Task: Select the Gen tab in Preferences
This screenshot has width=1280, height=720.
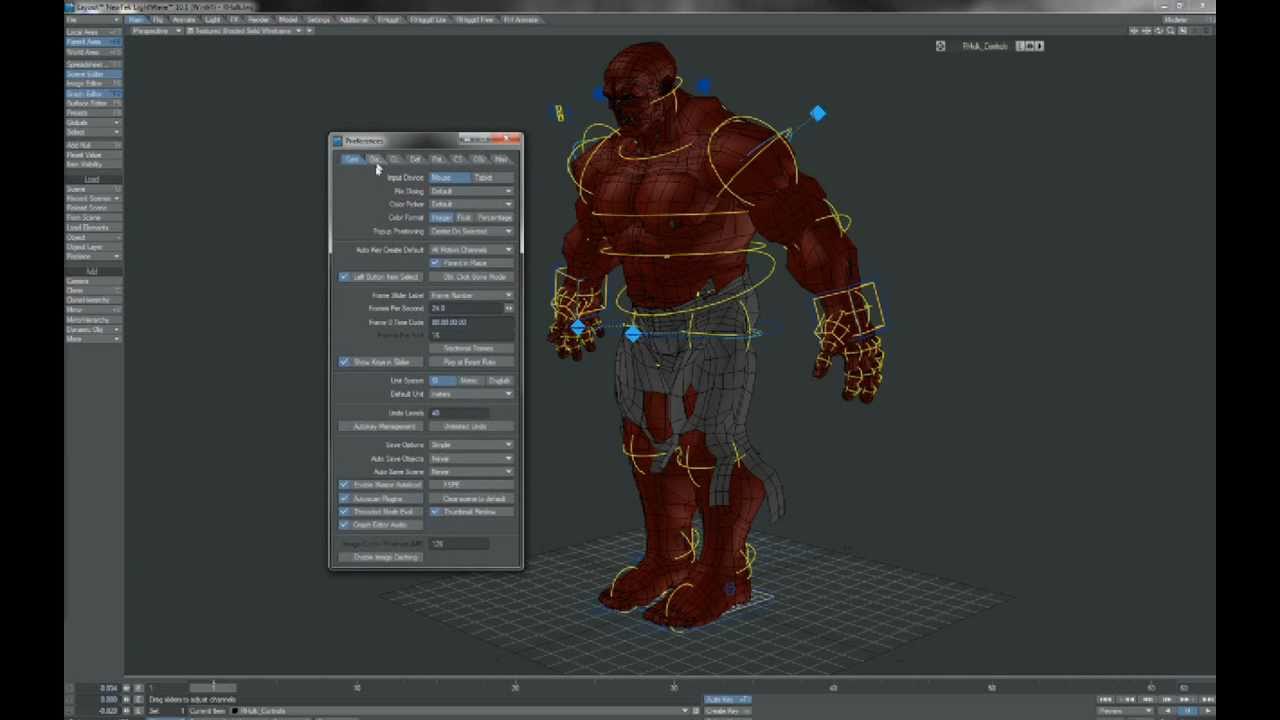Action: tap(352, 160)
